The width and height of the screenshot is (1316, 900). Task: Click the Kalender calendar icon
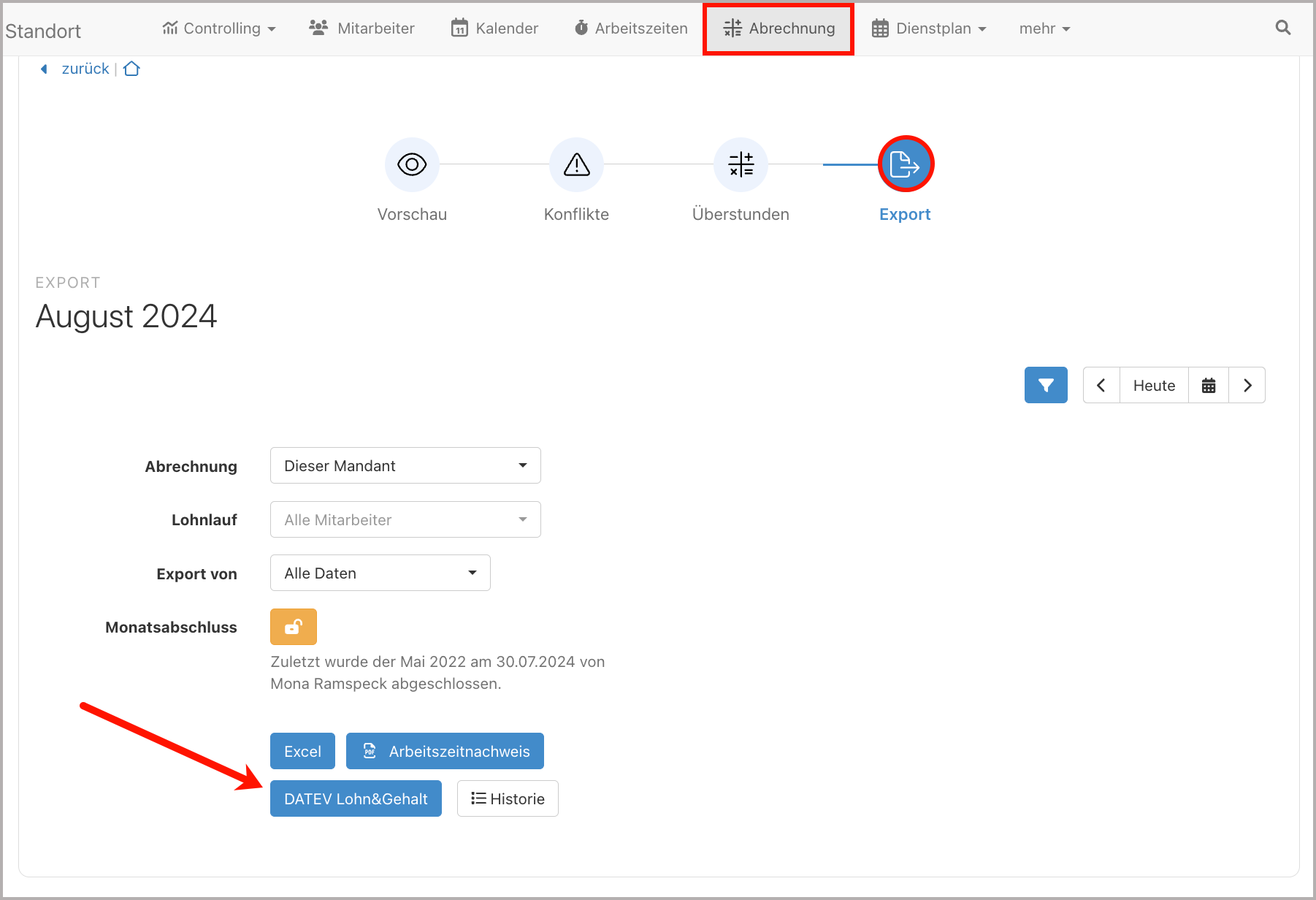pyautogui.click(x=459, y=28)
